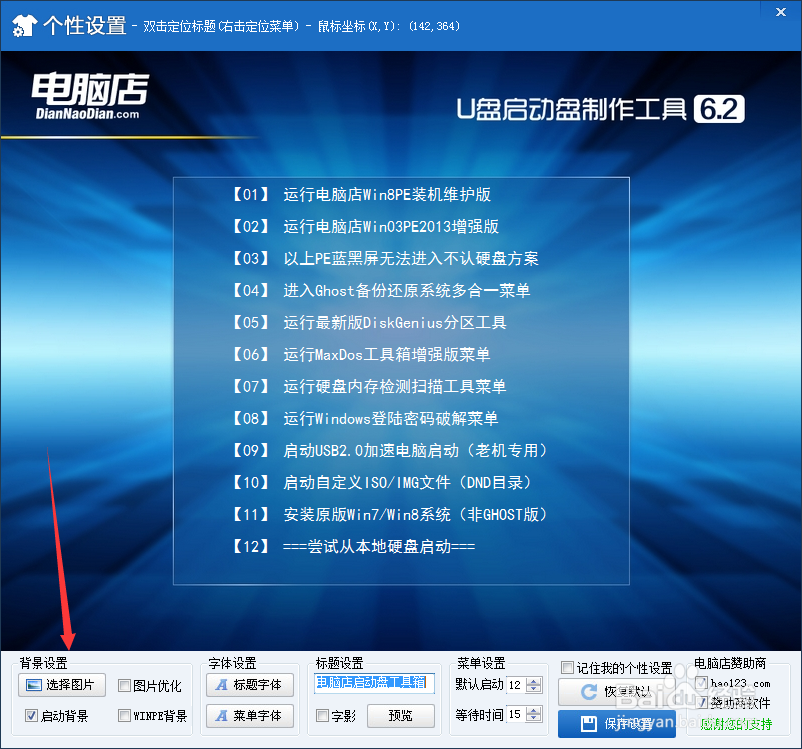Decrease the 默认启动 value

pos(533,689)
